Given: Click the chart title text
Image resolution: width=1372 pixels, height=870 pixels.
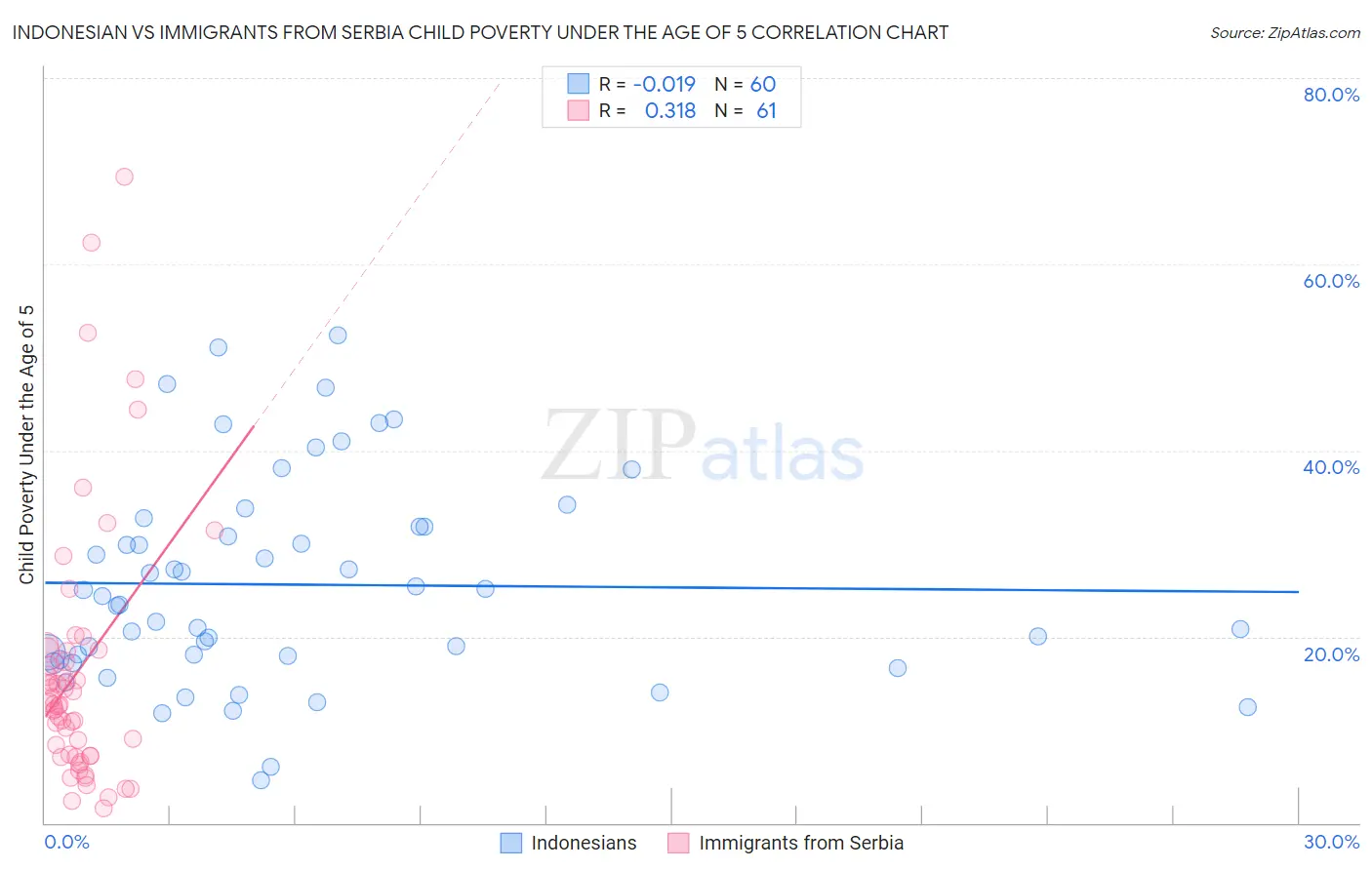Looking at the screenshot, I should click(480, 33).
